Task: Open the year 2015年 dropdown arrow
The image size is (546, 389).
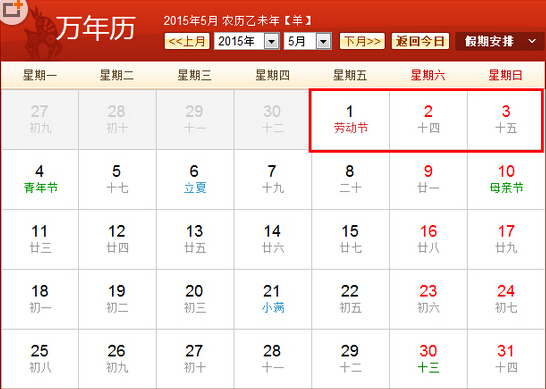Action: 271,41
